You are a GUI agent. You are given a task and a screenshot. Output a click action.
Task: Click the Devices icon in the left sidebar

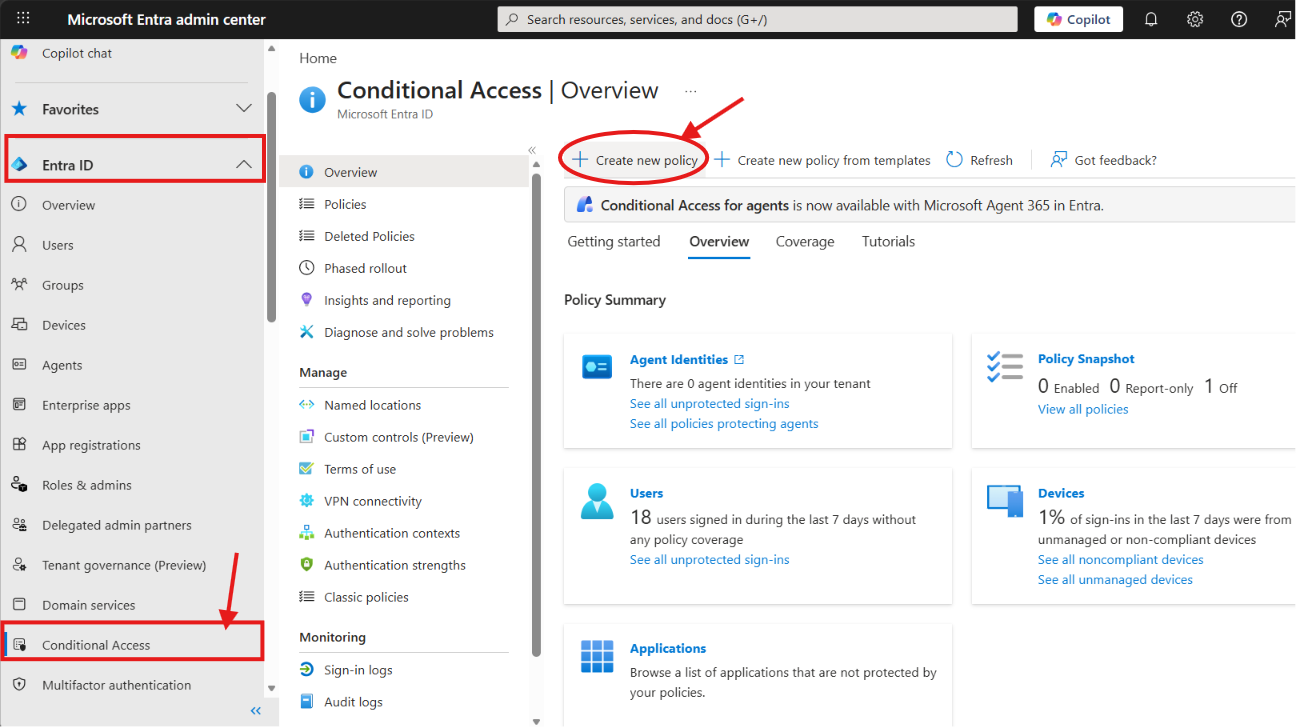tap(19, 325)
